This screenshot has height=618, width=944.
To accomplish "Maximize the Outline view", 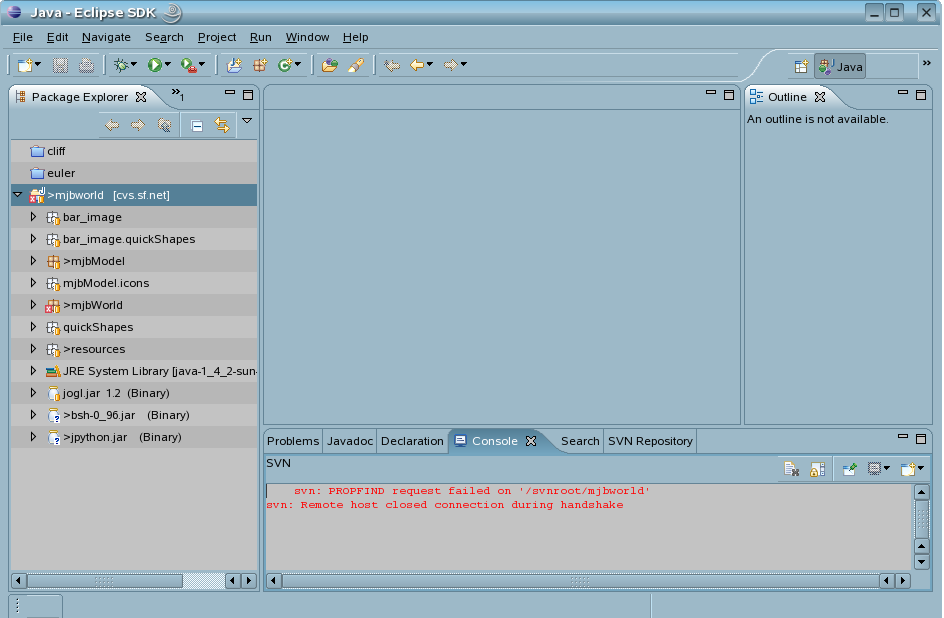I will point(921,95).
